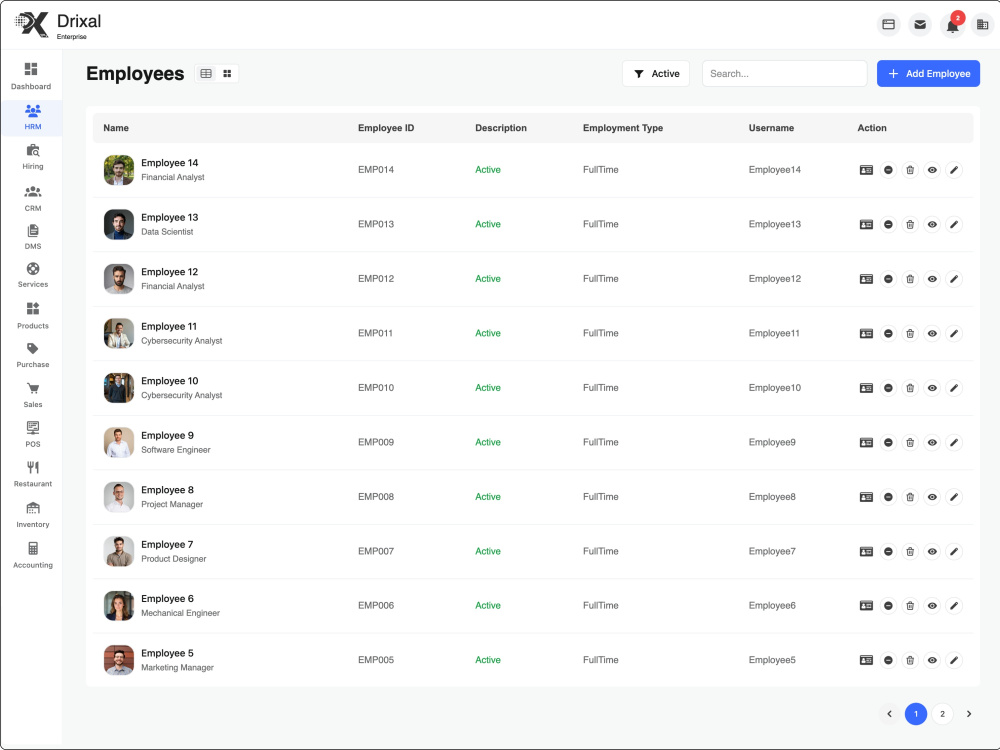The width and height of the screenshot is (1000, 750).
Task: Open the Hiring sidebar module
Action: click(x=33, y=157)
